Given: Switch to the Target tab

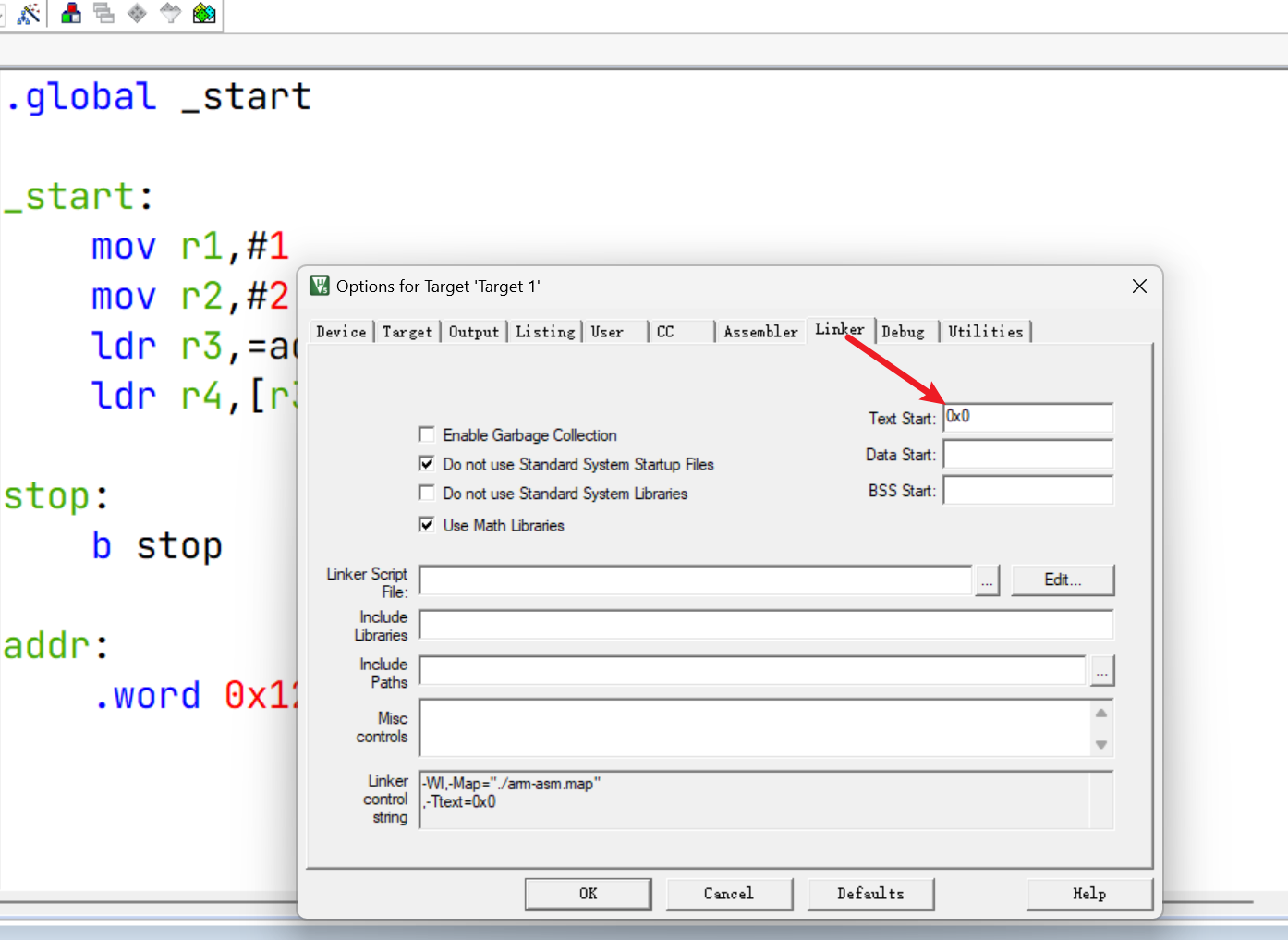Looking at the screenshot, I should (x=407, y=332).
